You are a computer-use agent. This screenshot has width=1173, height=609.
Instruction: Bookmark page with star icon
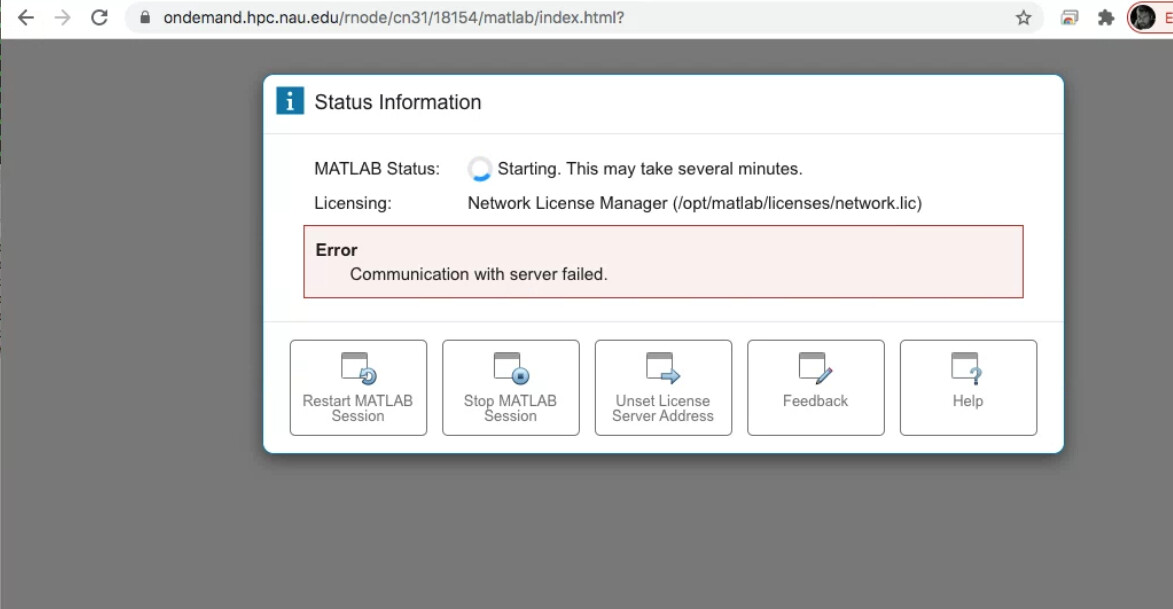point(1023,17)
